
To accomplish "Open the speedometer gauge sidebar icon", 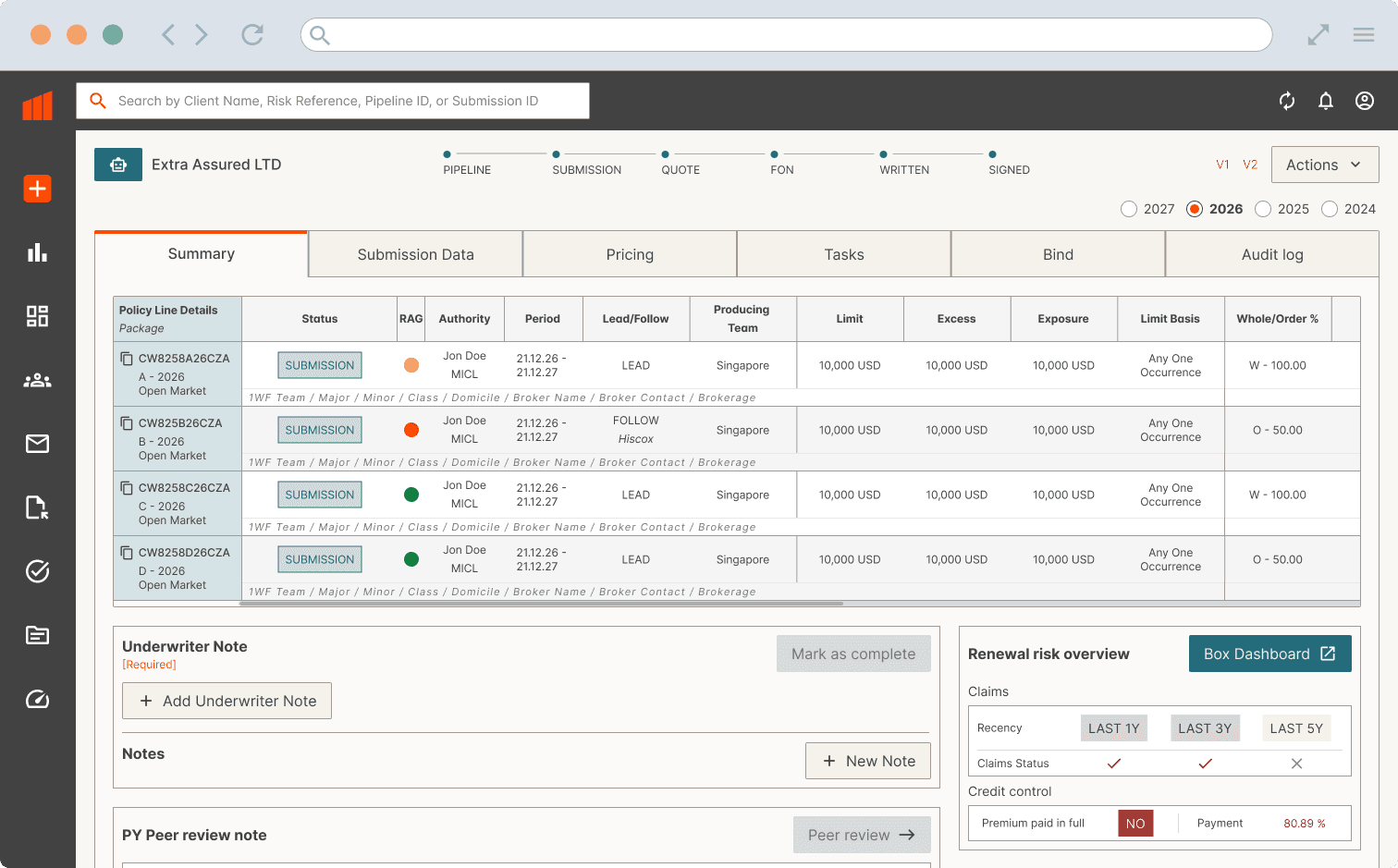I will [x=37, y=699].
